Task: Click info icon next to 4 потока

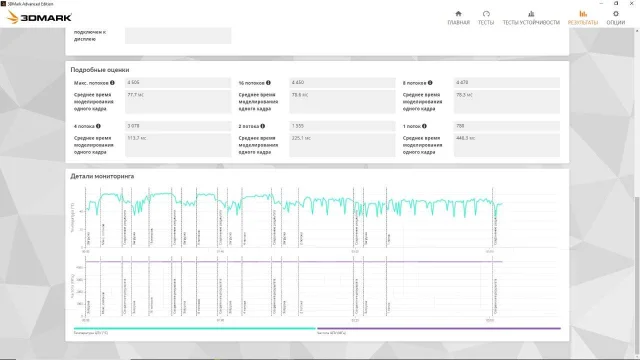Action: (98, 126)
